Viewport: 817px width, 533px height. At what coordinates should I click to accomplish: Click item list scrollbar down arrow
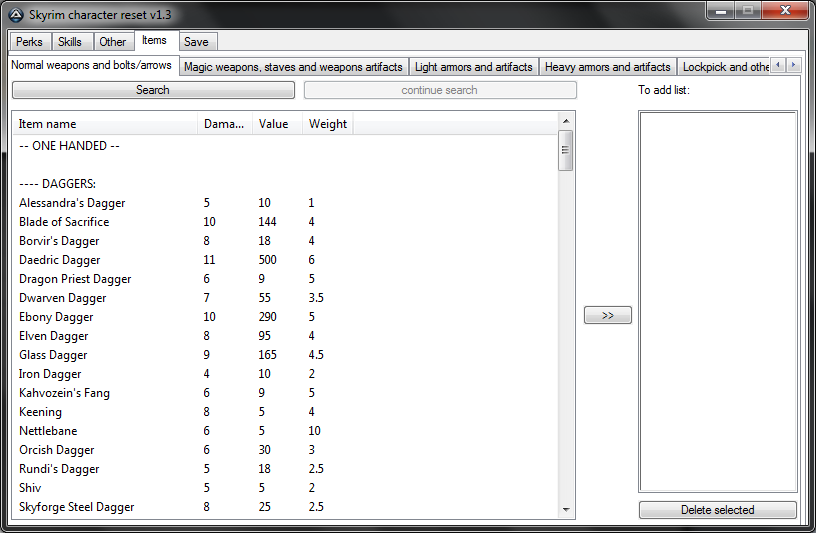coord(566,510)
